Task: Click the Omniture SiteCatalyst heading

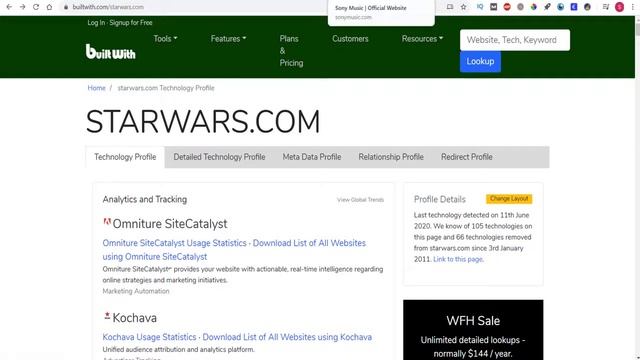Action: click(170, 224)
